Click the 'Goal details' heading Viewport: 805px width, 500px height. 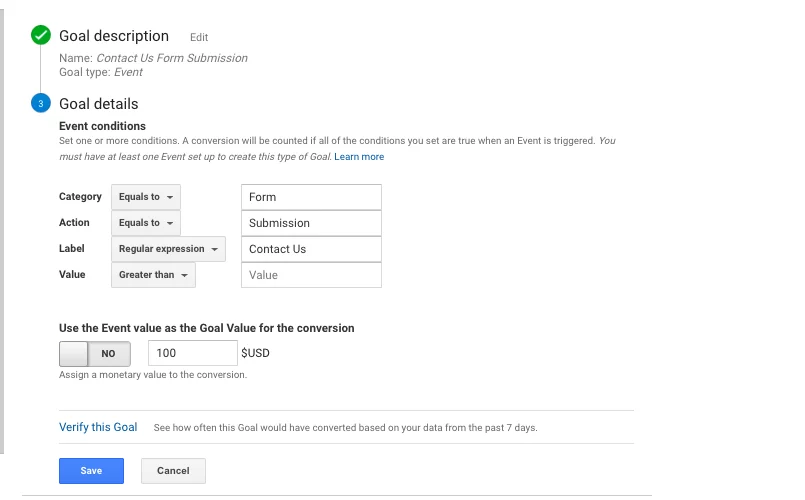click(x=99, y=104)
